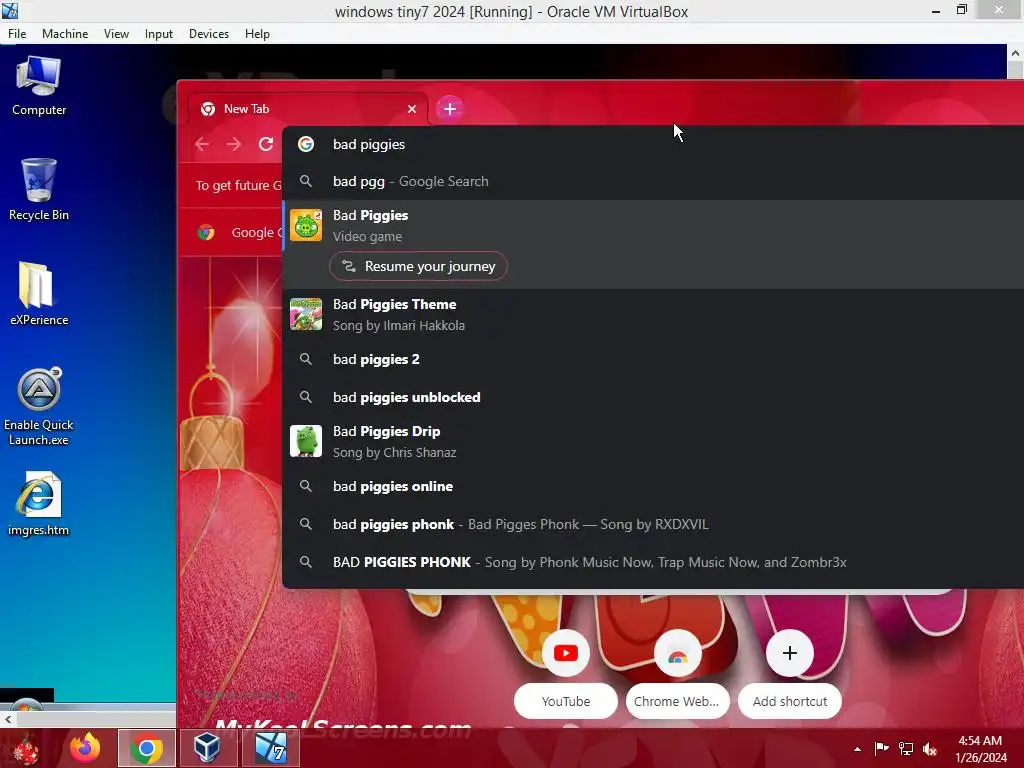Select the New Tab browser tab
Image resolution: width=1024 pixels, height=768 pixels.
point(308,109)
